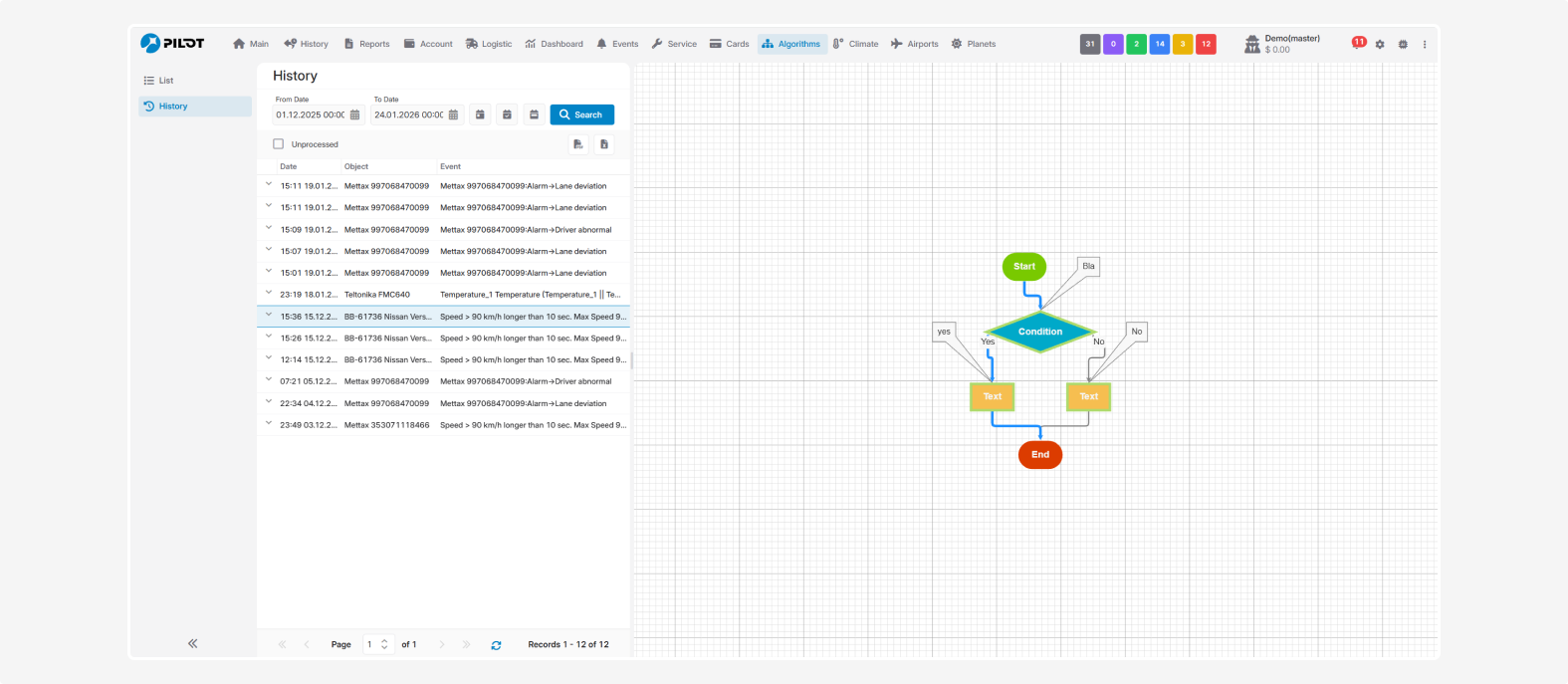Collapse the left sidebar with double chevron
Viewport: 1568px width, 684px height.
pyautogui.click(x=192, y=644)
